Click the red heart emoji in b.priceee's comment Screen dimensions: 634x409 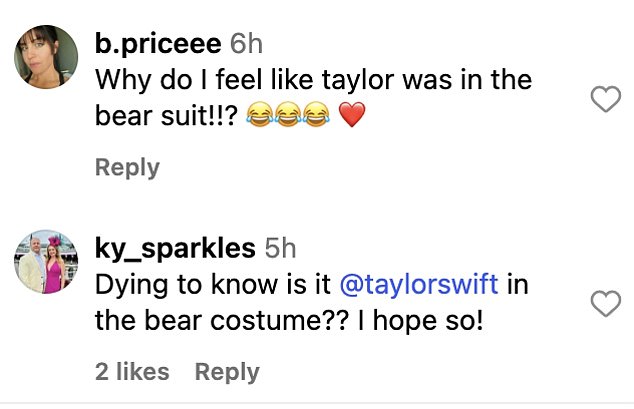click(x=349, y=117)
